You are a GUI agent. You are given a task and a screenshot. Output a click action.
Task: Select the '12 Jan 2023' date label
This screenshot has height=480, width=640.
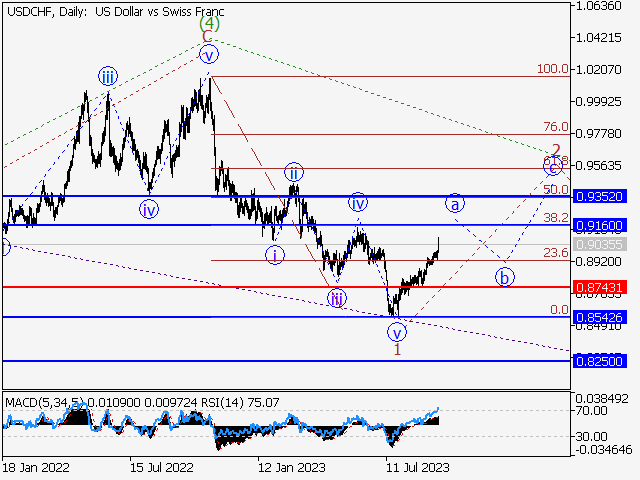click(x=292, y=467)
